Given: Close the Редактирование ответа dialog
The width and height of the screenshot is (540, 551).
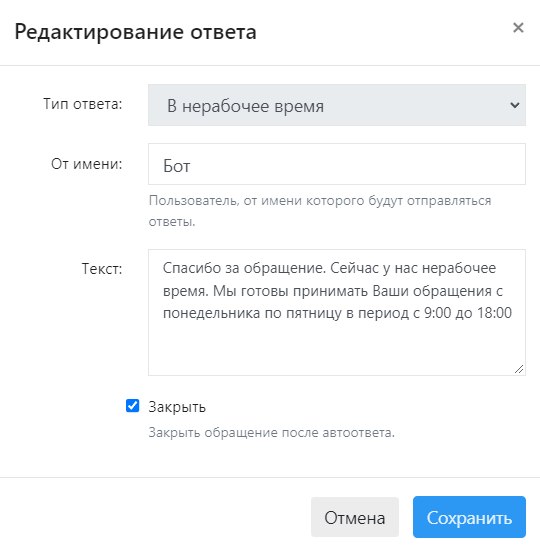Looking at the screenshot, I should 518,27.
